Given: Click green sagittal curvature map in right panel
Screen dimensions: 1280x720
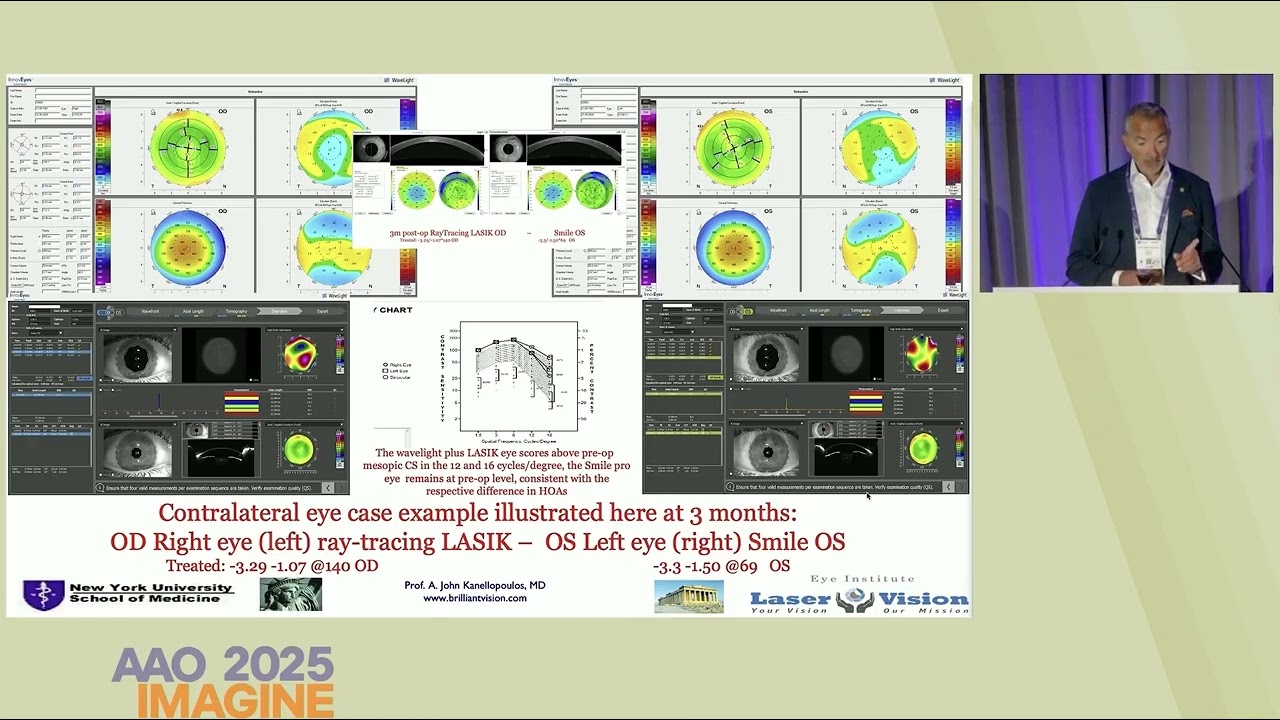Looking at the screenshot, I should (923, 449).
